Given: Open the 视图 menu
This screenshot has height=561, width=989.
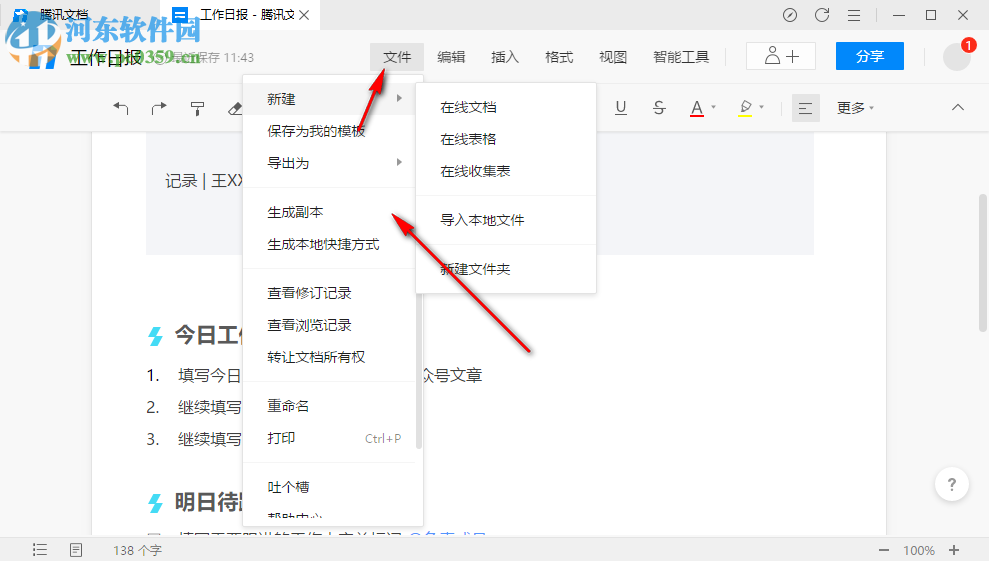Looking at the screenshot, I should pos(612,57).
